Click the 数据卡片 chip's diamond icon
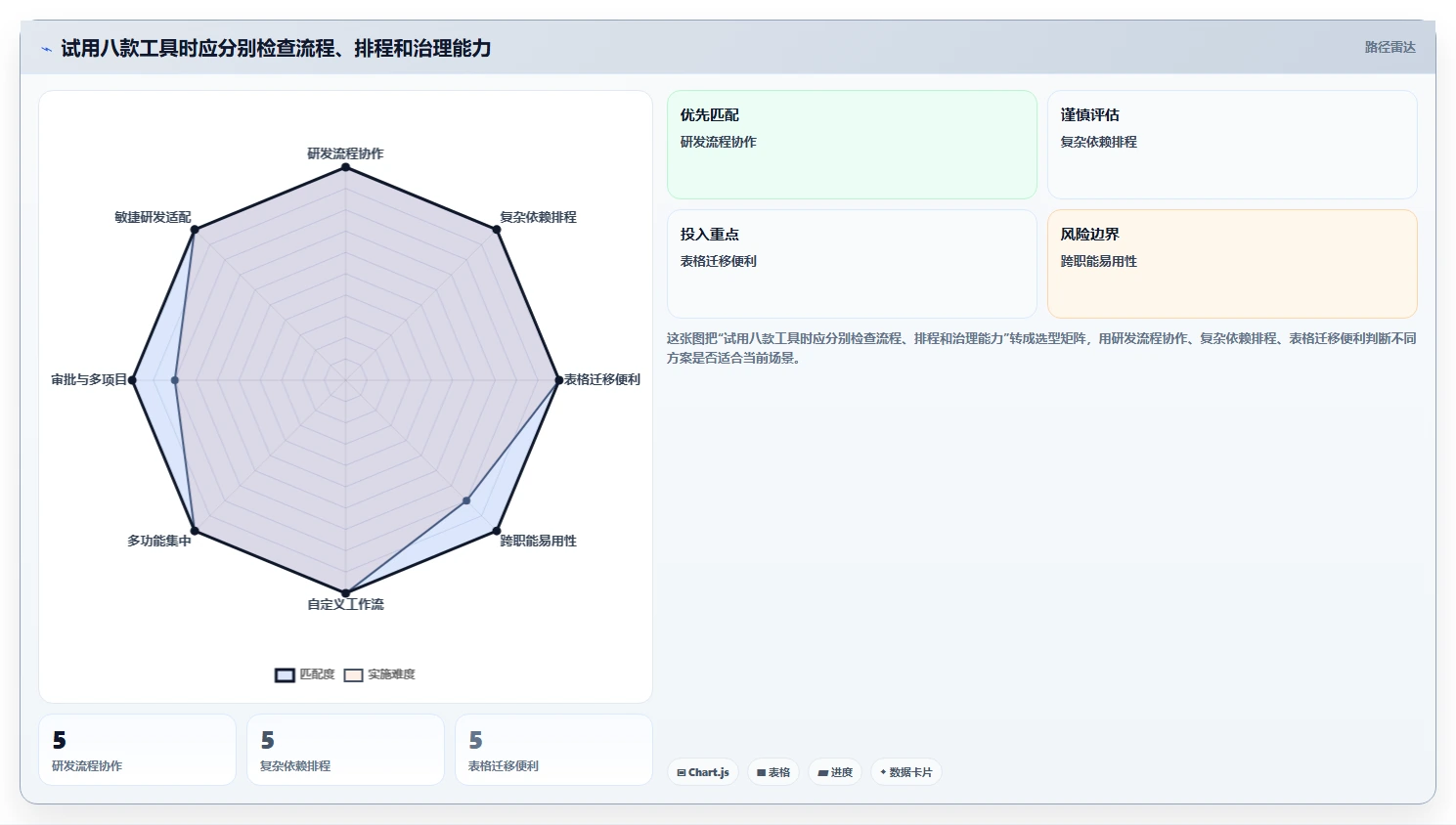Viewport: 1456px width, 825px height. pyautogui.click(x=883, y=772)
